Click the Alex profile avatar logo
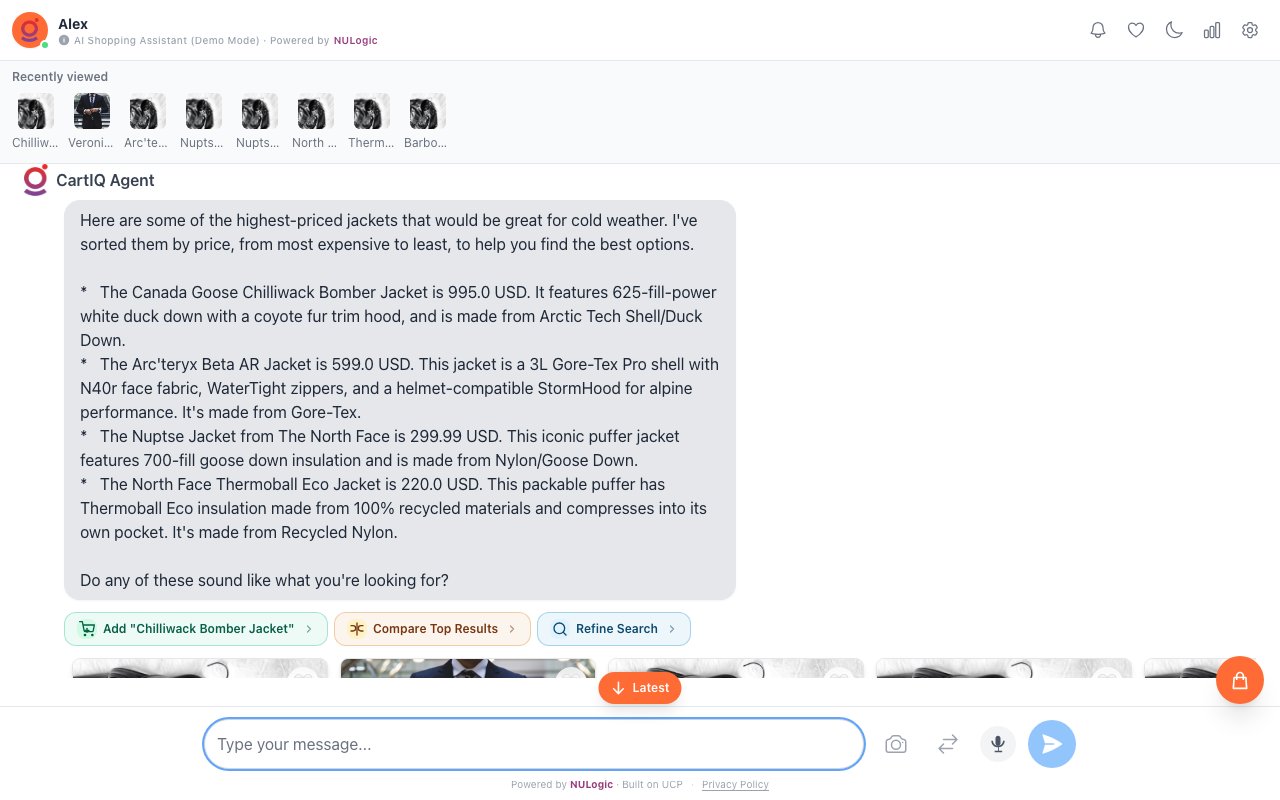This screenshot has height=800, width=1280. [x=30, y=30]
